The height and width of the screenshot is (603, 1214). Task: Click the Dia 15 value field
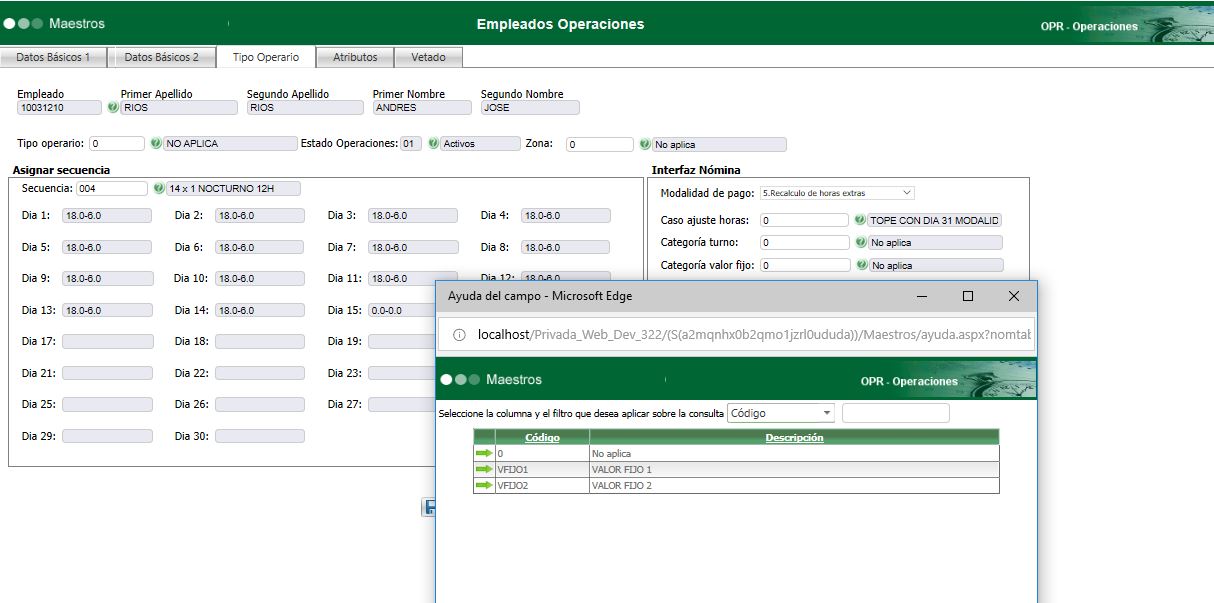[x=402, y=310]
